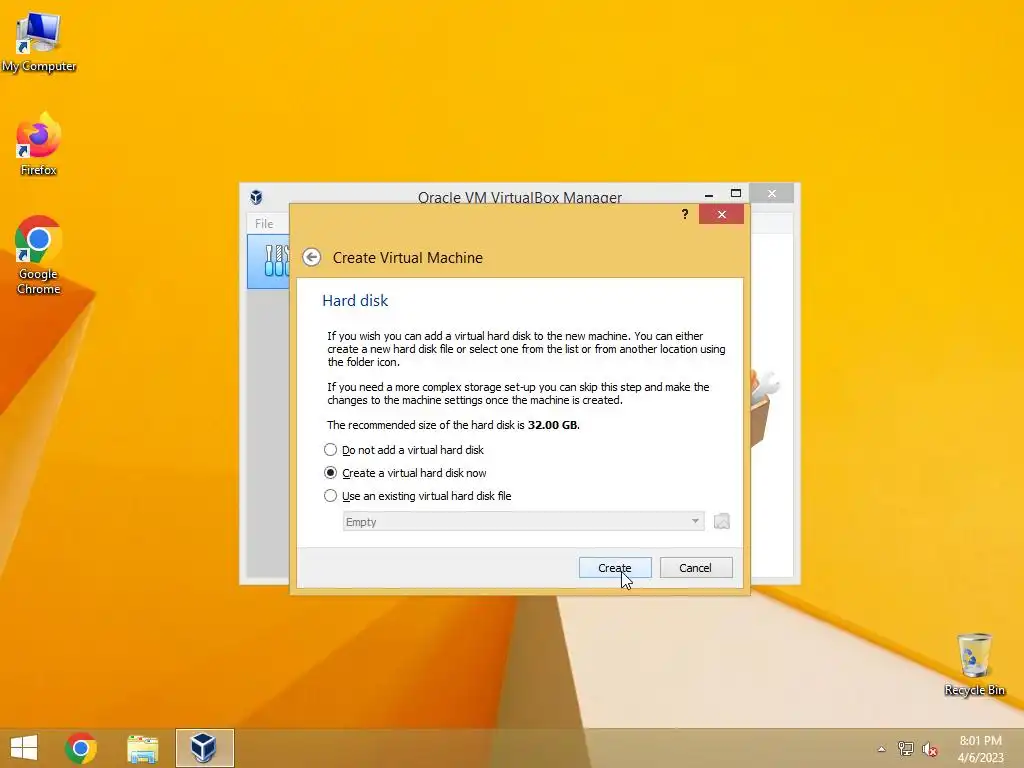This screenshot has width=1024, height=768.
Task: Show hidden tray icons arrow
Action: pyautogui.click(x=882, y=749)
